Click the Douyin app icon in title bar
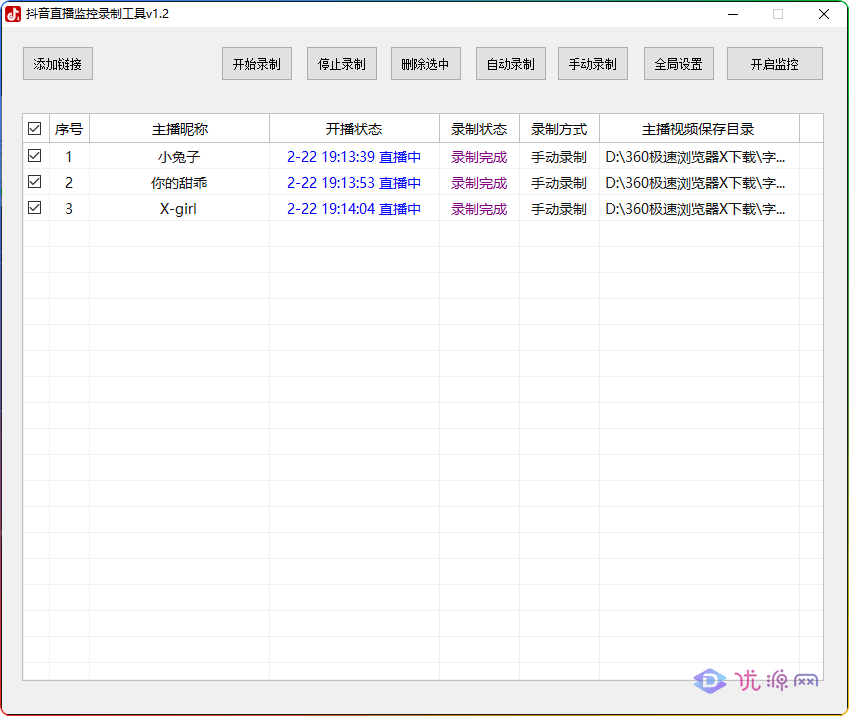The height and width of the screenshot is (716, 849). (x=13, y=14)
